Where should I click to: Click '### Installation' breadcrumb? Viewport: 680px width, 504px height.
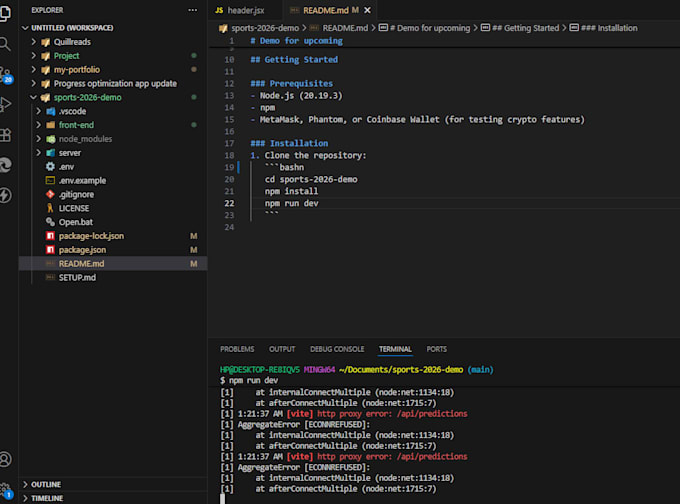(609, 28)
